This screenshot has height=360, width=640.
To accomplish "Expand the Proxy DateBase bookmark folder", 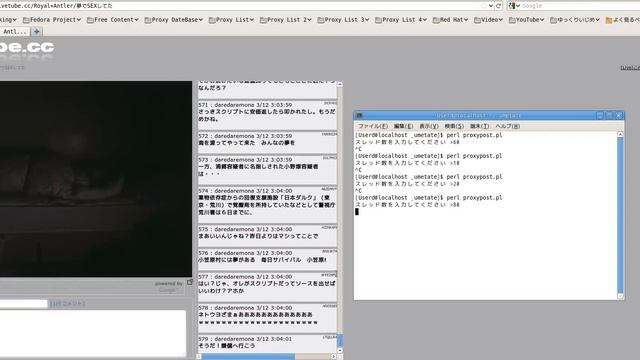I will (x=173, y=20).
